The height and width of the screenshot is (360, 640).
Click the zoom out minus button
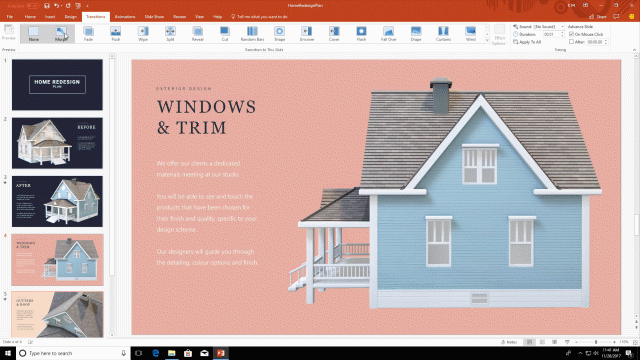click(x=576, y=342)
